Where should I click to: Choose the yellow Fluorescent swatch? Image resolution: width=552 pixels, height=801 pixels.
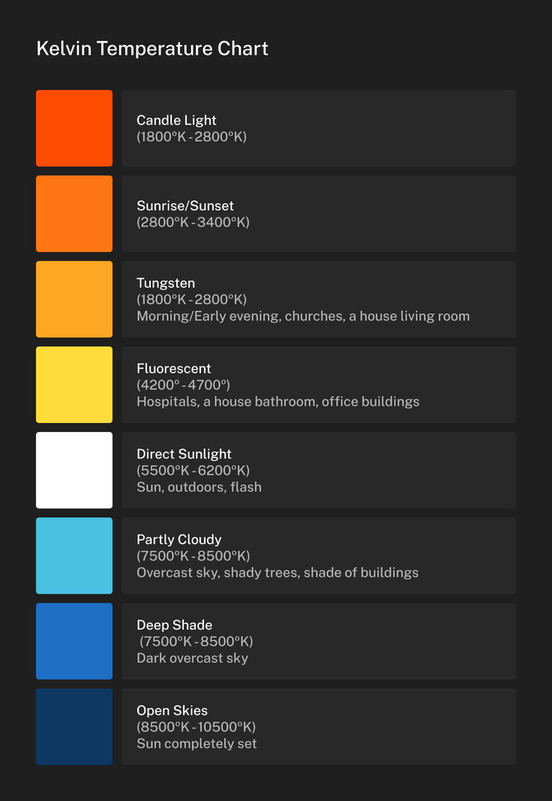click(x=74, y=385)
